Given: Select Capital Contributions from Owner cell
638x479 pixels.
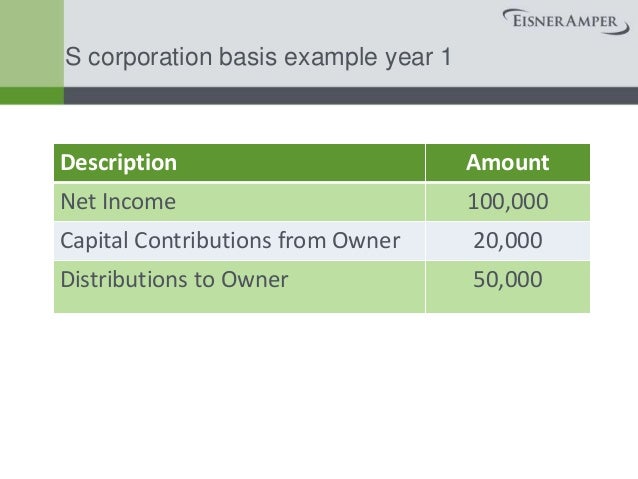Looking at the screenshot, I should (239, 241).
